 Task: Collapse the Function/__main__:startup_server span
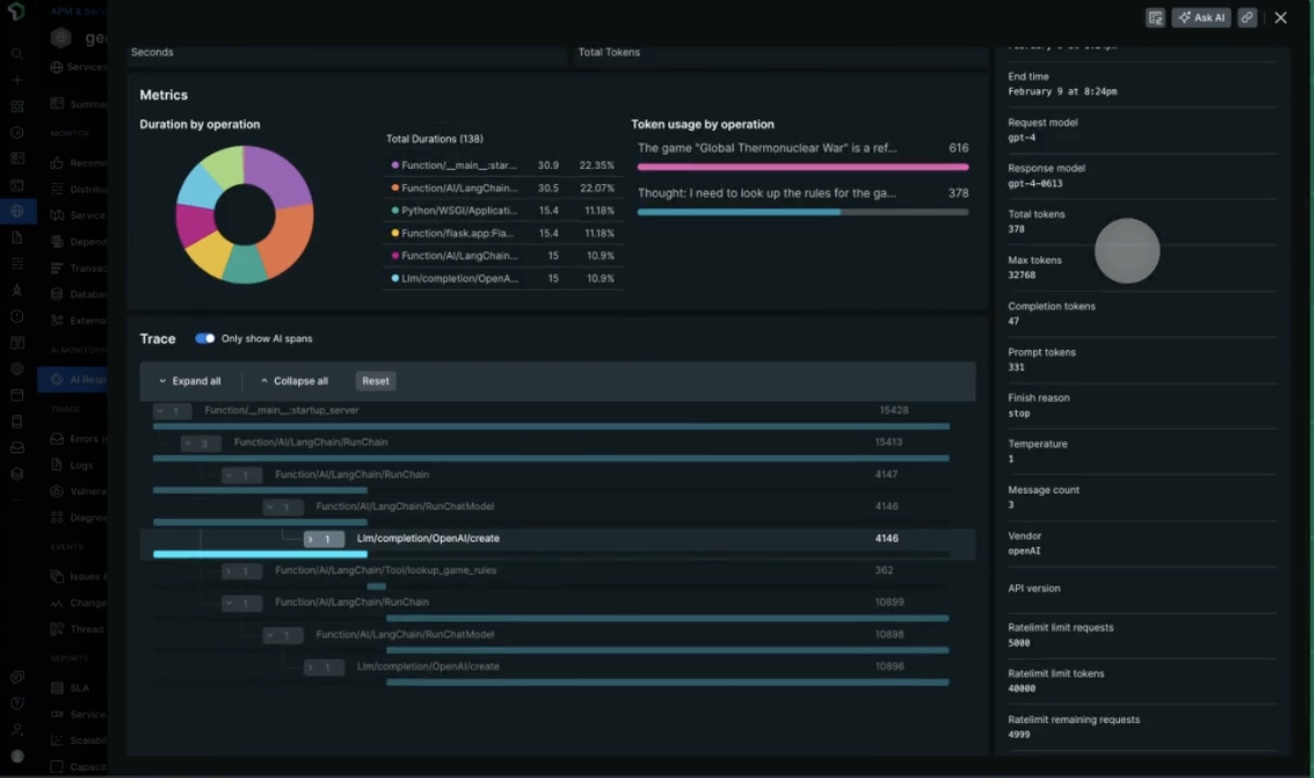point(172,410)
